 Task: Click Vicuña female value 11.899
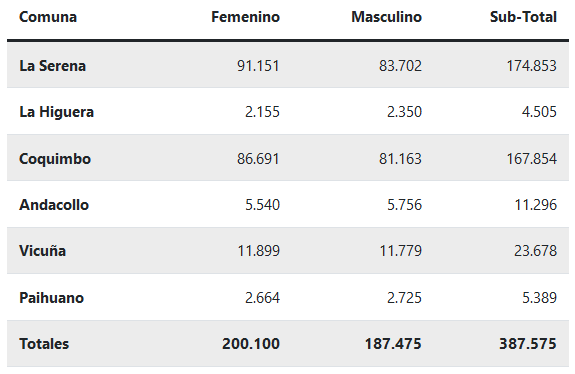pyautogui.click(x=259, y=251)
